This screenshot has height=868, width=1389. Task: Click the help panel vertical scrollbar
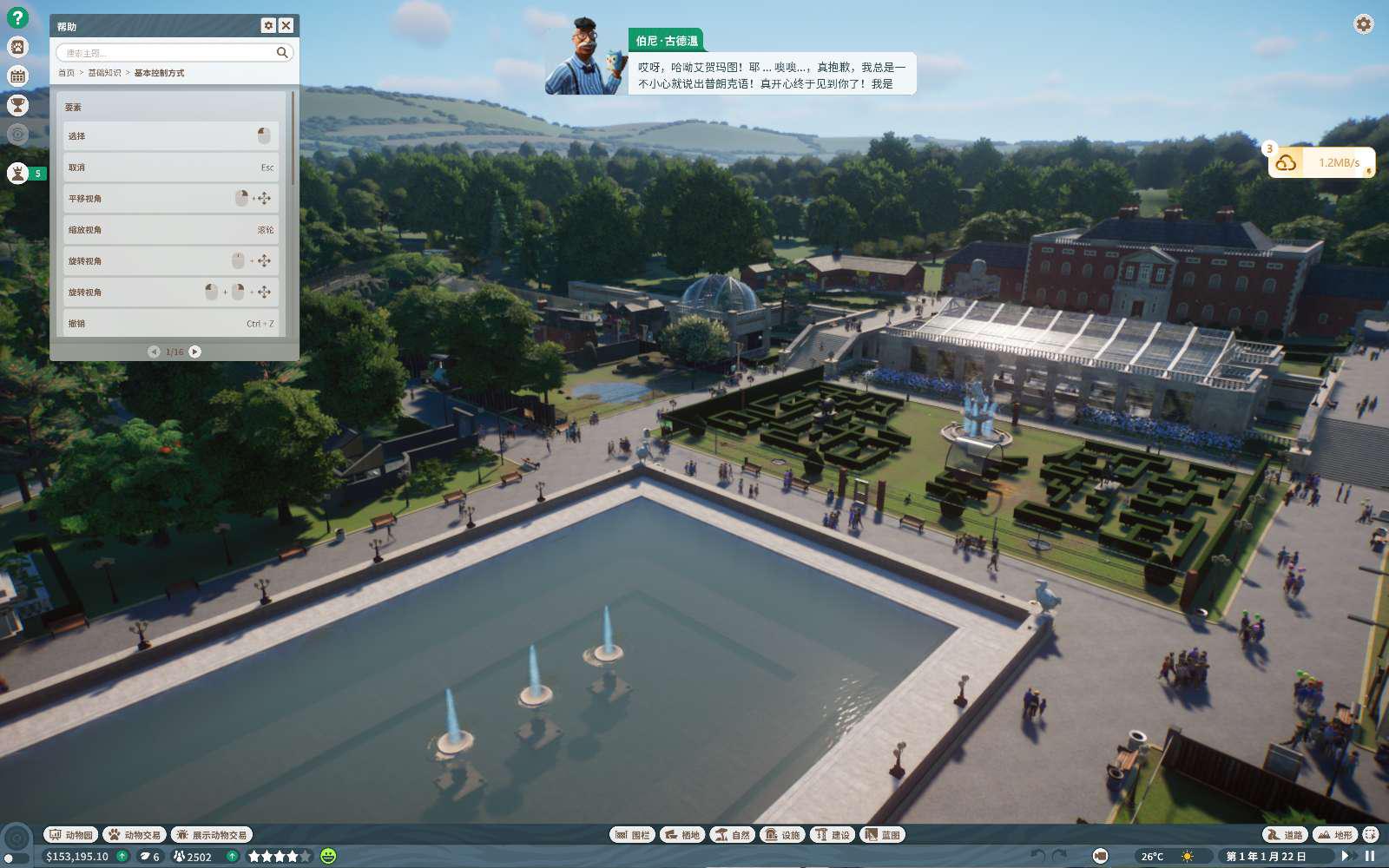pos(293,139)
